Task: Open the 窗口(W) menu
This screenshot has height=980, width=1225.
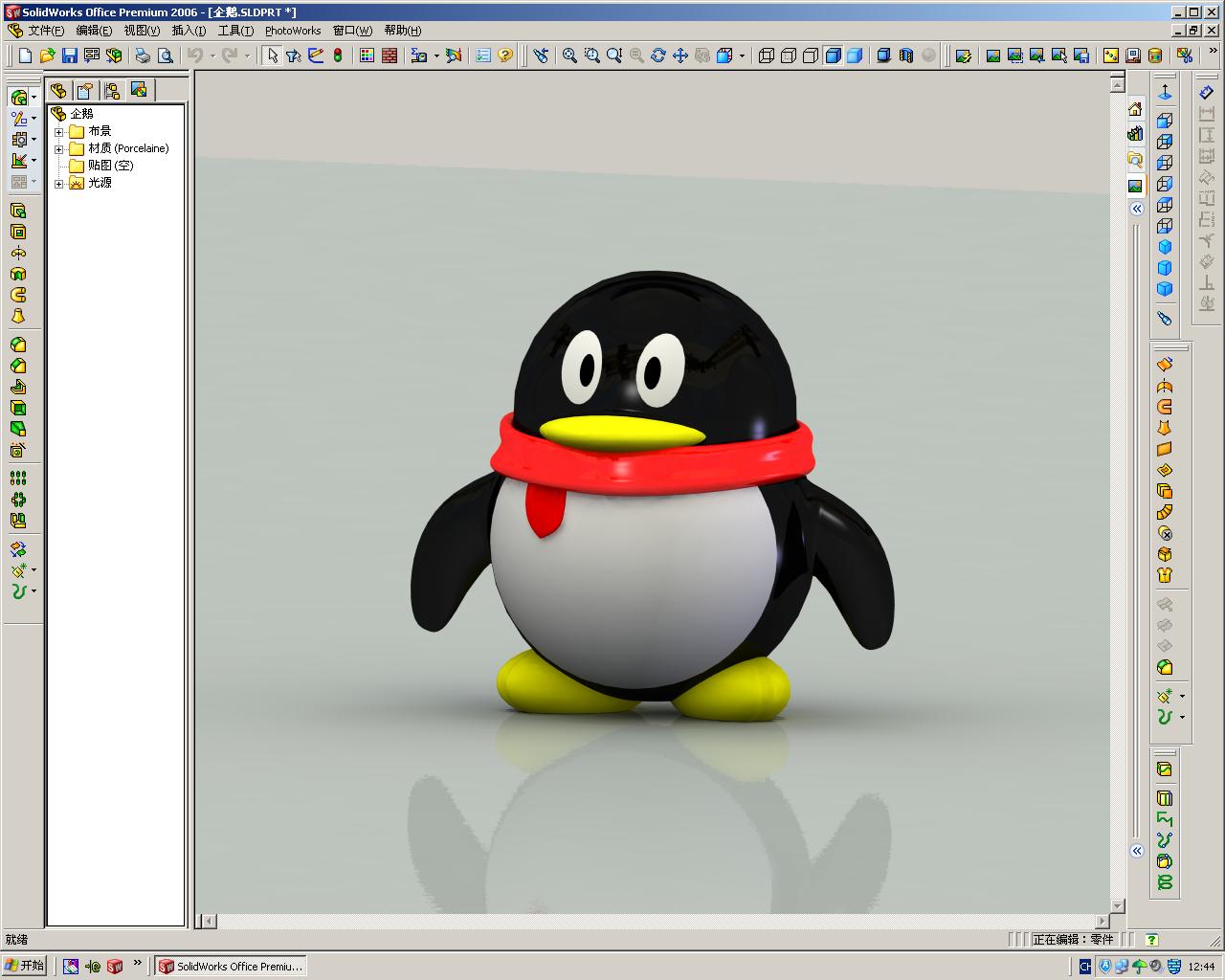Action: (x=352, y=31)
